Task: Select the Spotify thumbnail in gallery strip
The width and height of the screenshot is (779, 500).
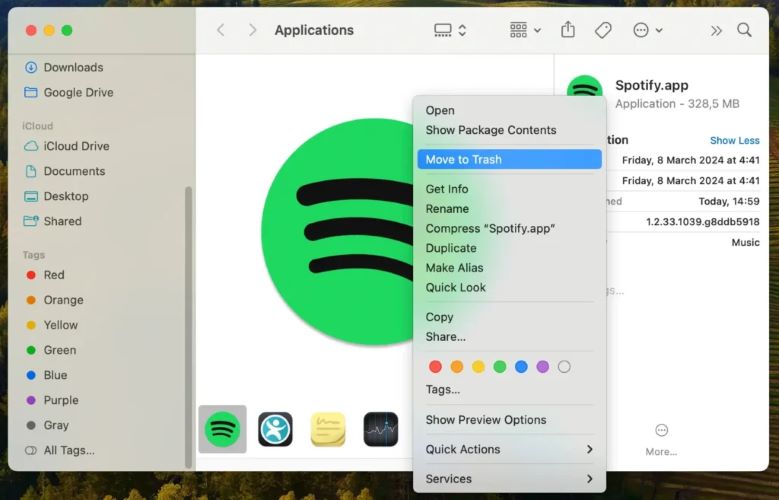Action: (223, 429)
